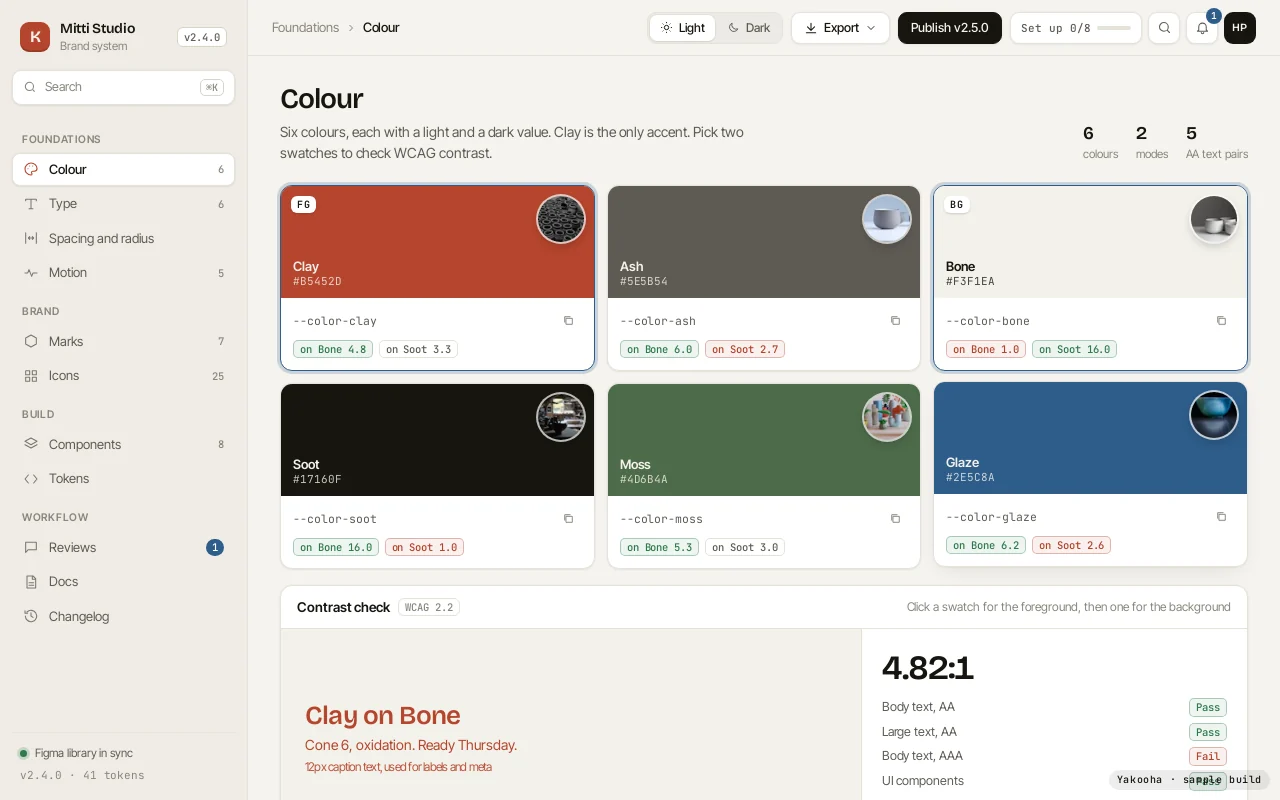Open the Marks brand page
This screenshot has width=1280, height=800.
point(124,341)
